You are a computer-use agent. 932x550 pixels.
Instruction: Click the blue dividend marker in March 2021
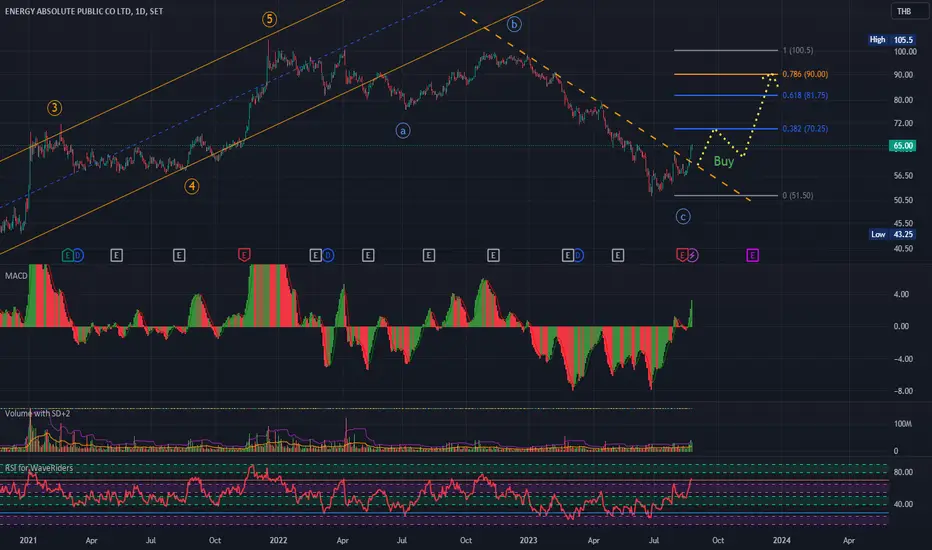(78, 256)
